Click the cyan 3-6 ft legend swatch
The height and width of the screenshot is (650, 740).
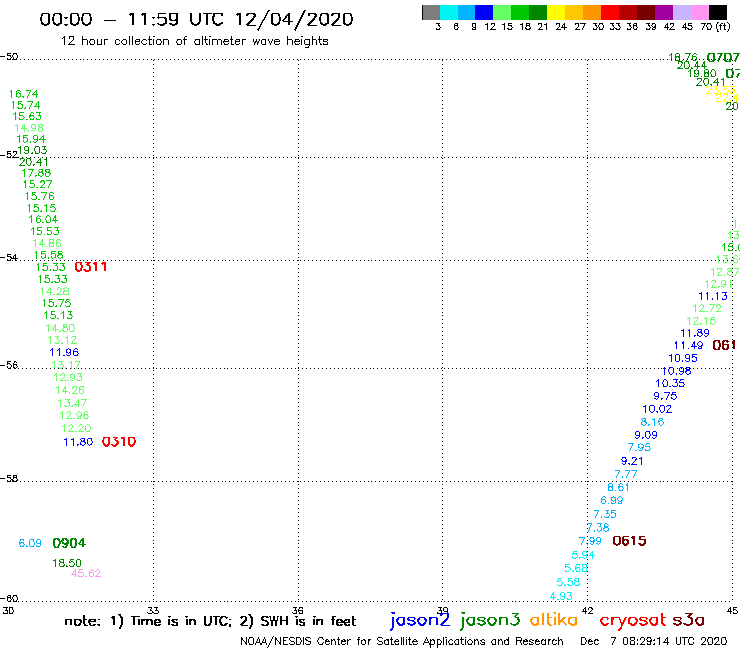point(449,12)
